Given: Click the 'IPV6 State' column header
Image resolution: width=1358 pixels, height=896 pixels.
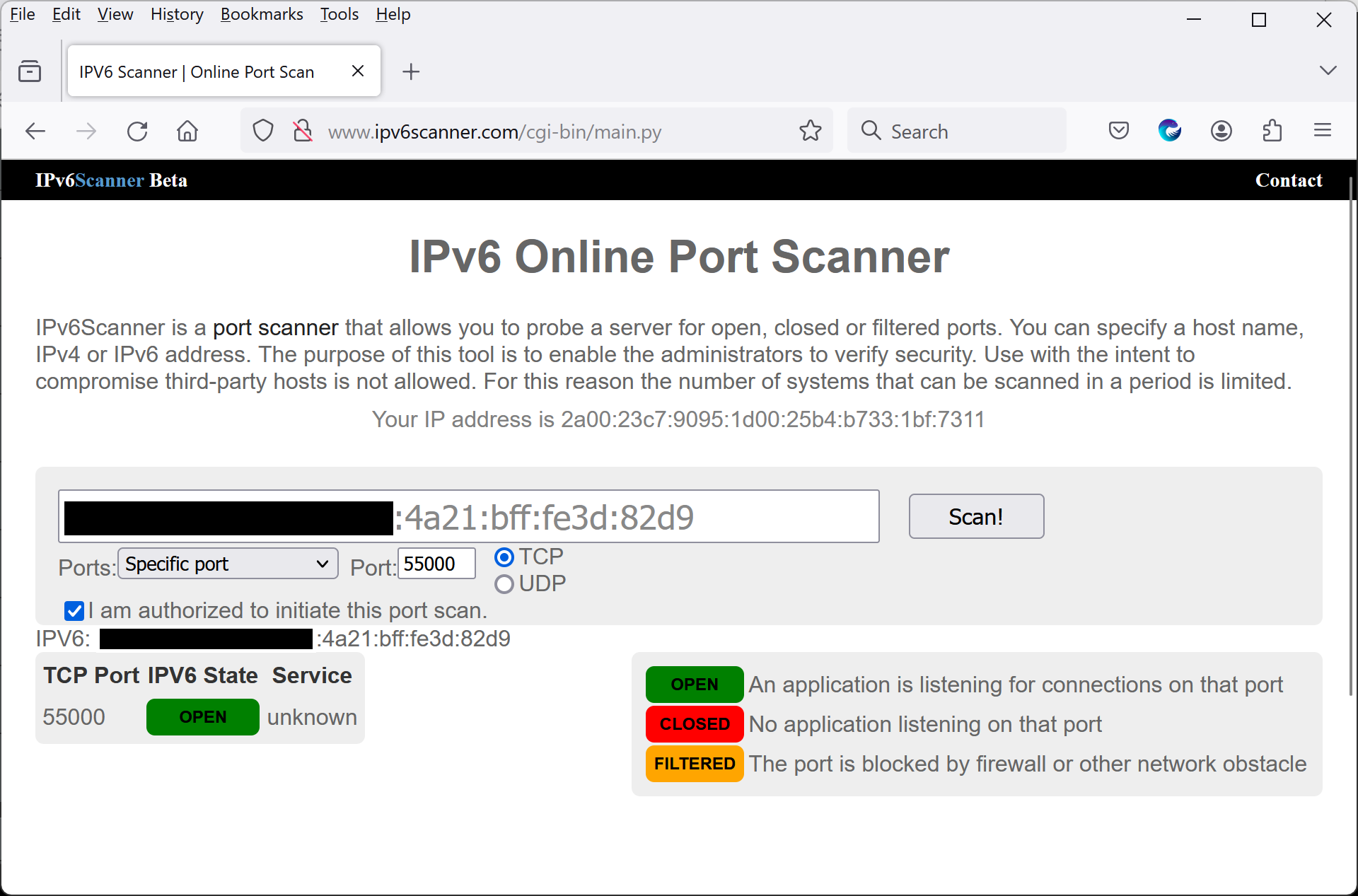Looking at the screenshot, I should [203, 675].
